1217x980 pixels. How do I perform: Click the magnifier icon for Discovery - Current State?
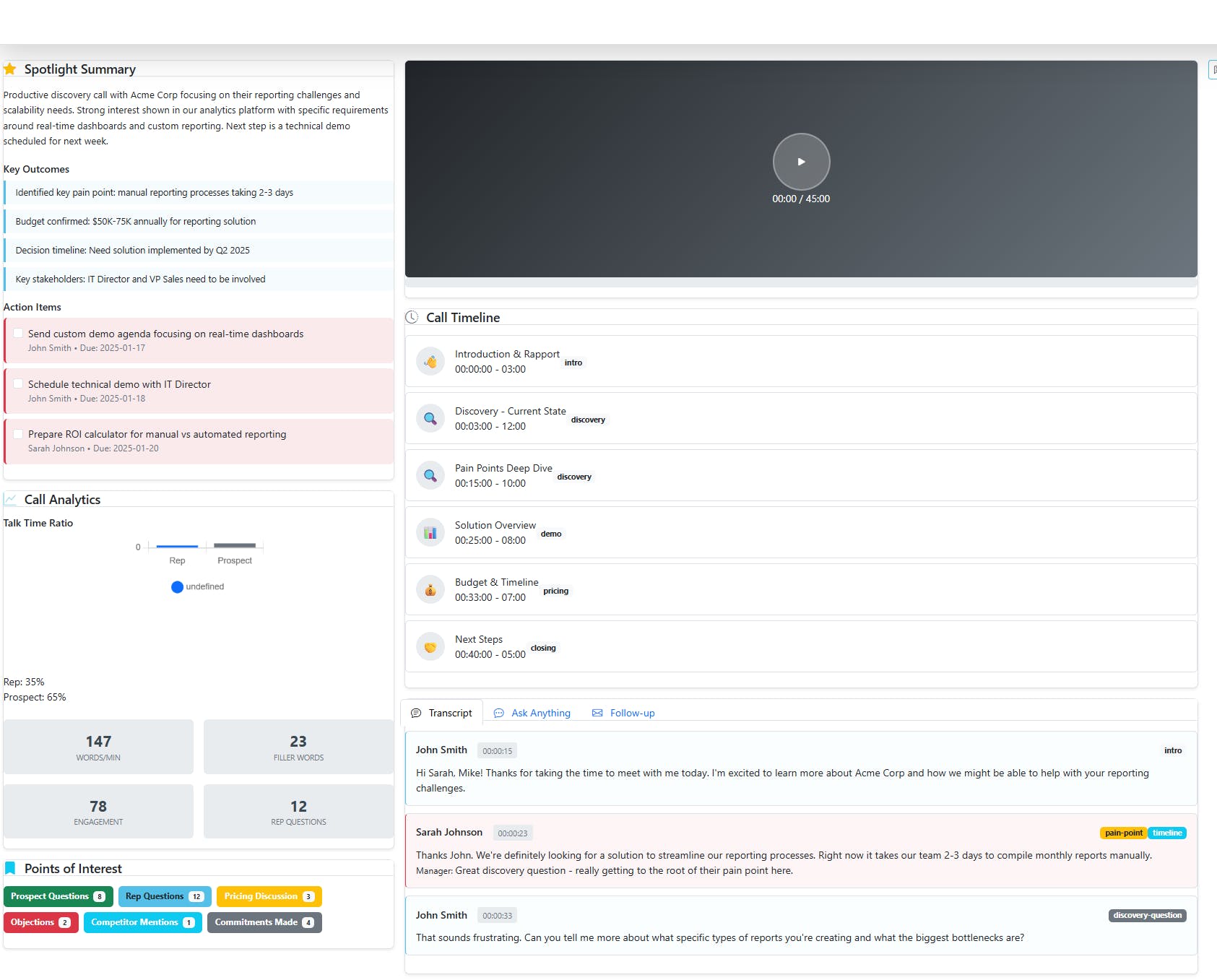pos(430,418)
